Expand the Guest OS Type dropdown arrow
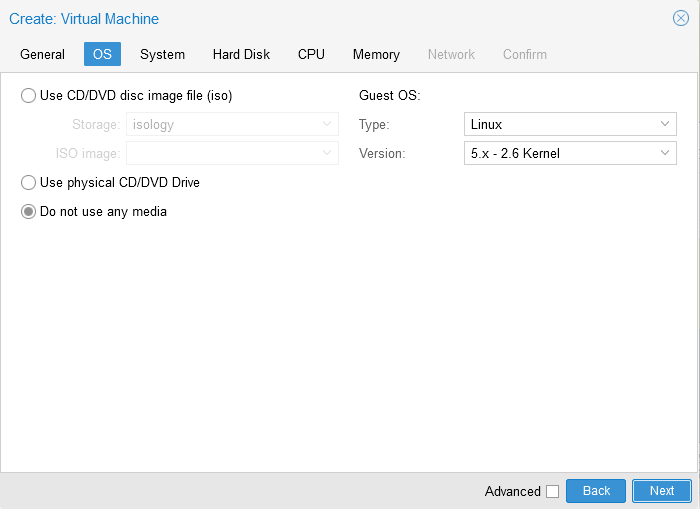Image resolution: width=700 pixels, height=509 pixels. 666,124
